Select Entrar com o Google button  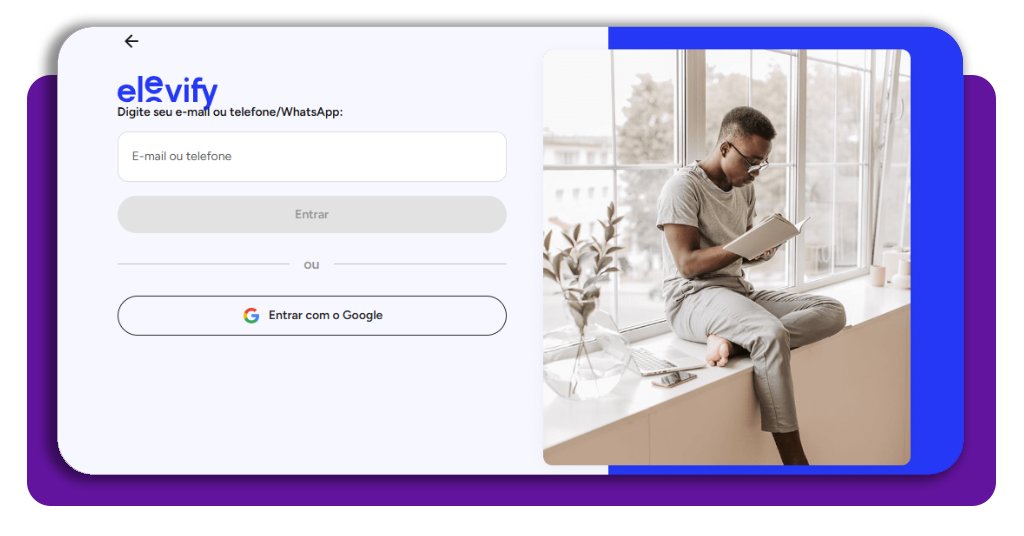(x=312, y=315)
